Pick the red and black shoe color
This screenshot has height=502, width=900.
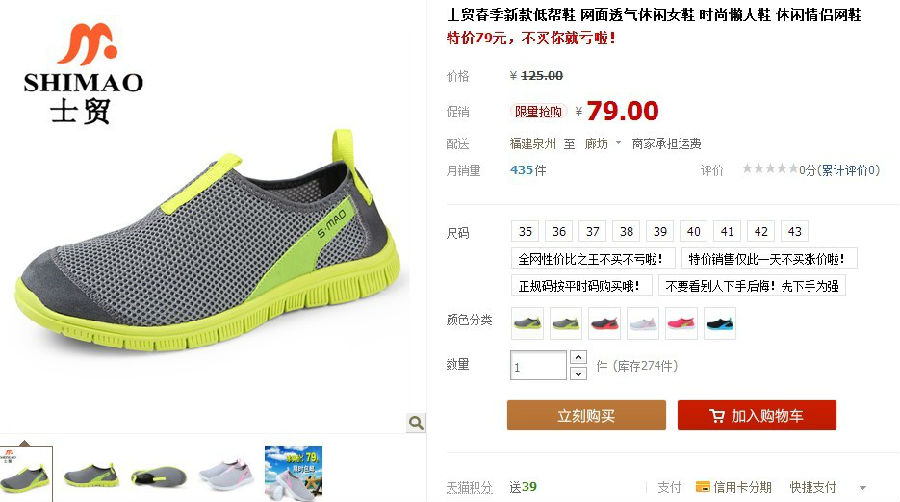pos(604,324)
